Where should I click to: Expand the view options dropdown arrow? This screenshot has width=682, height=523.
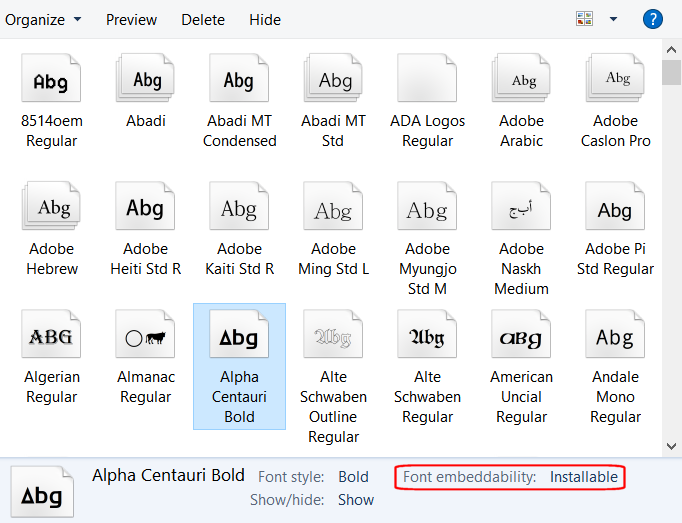tap(613, 19)
